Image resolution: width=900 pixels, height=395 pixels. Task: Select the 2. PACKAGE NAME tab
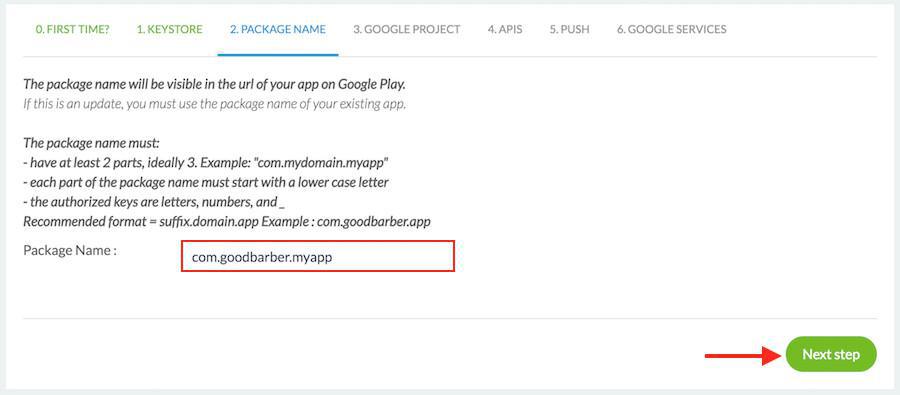278,29
